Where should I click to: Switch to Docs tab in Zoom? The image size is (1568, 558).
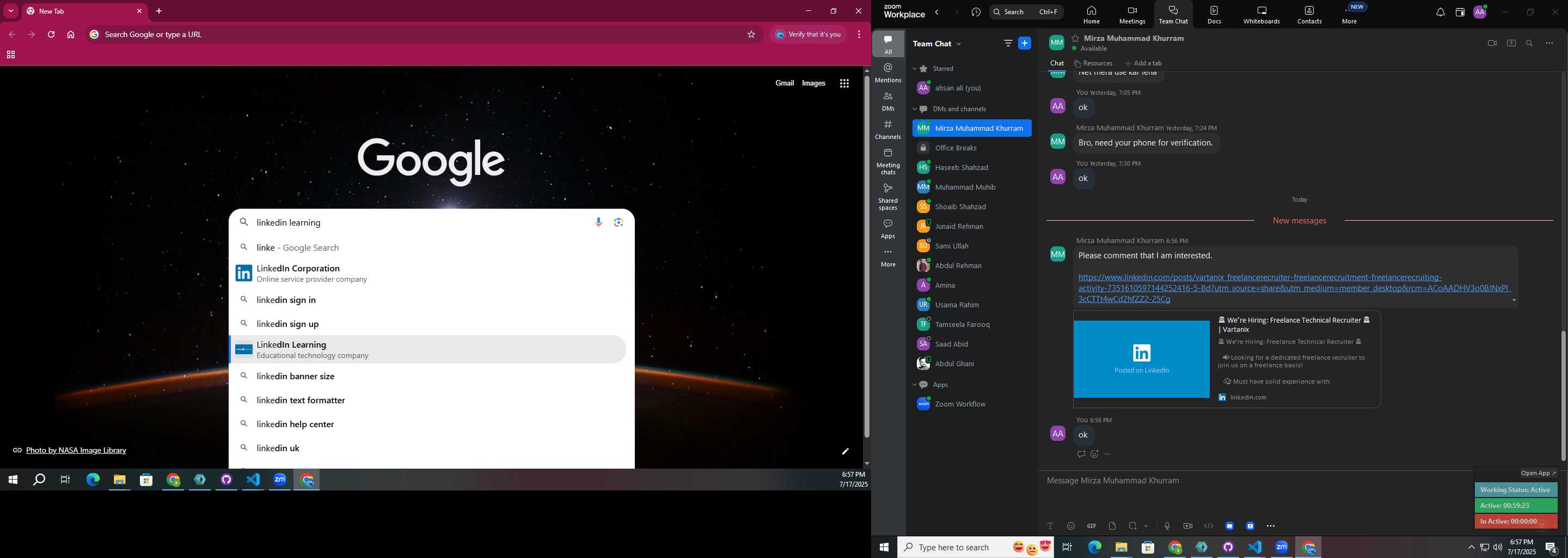click(1214, 15)
